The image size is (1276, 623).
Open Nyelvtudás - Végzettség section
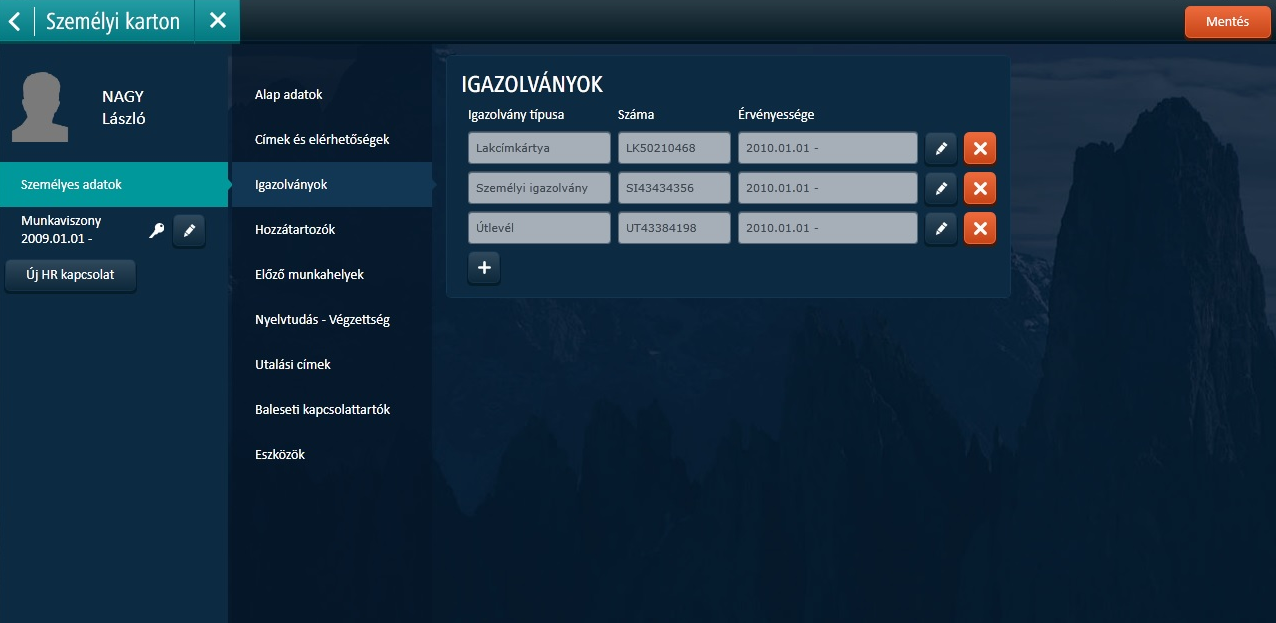pos(322,320)
